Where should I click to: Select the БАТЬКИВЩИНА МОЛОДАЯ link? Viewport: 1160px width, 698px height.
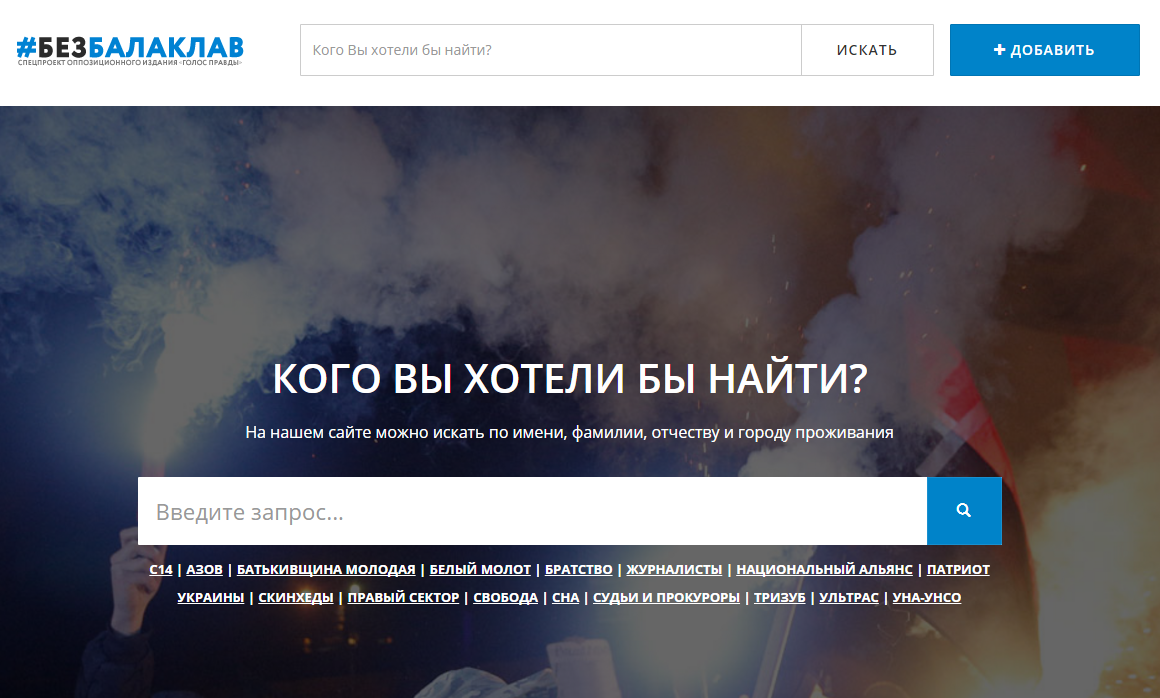(x=326, y=569)
